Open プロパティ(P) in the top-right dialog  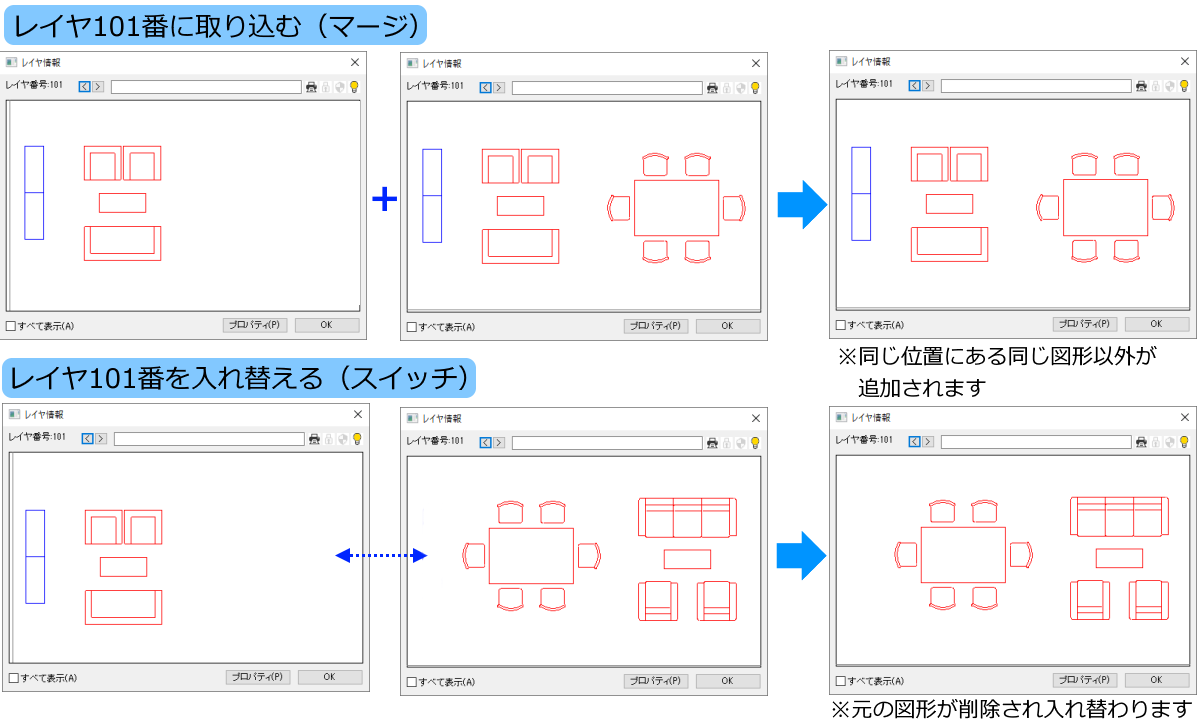pyautogui.click(x=1085, y=324)
